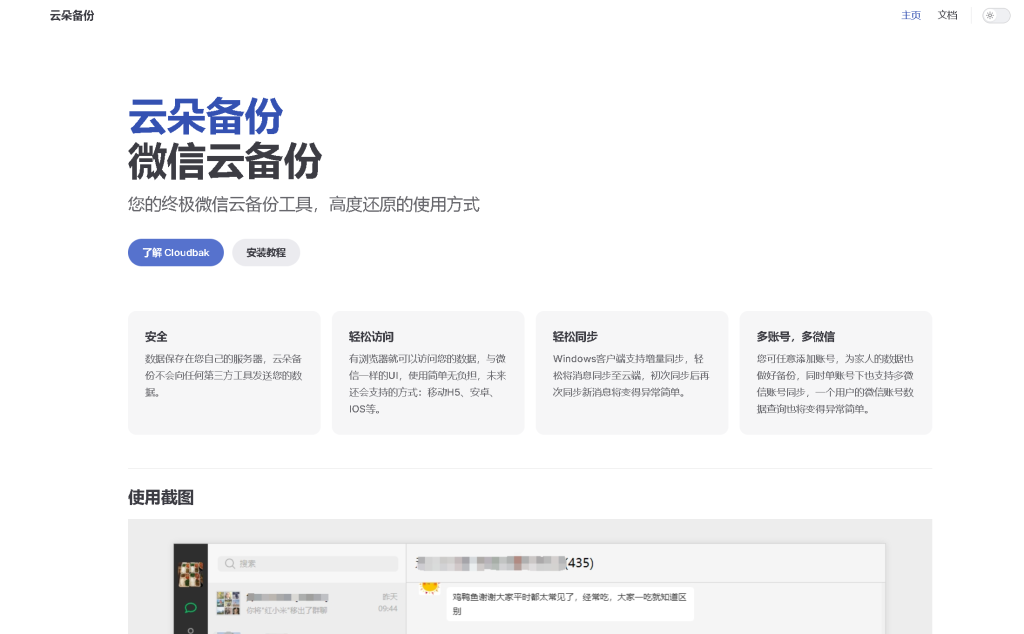Click the 了解 Cloudbak button
Screen dimensions: 1024x634
pyautogui.click(x=176, y=253)
